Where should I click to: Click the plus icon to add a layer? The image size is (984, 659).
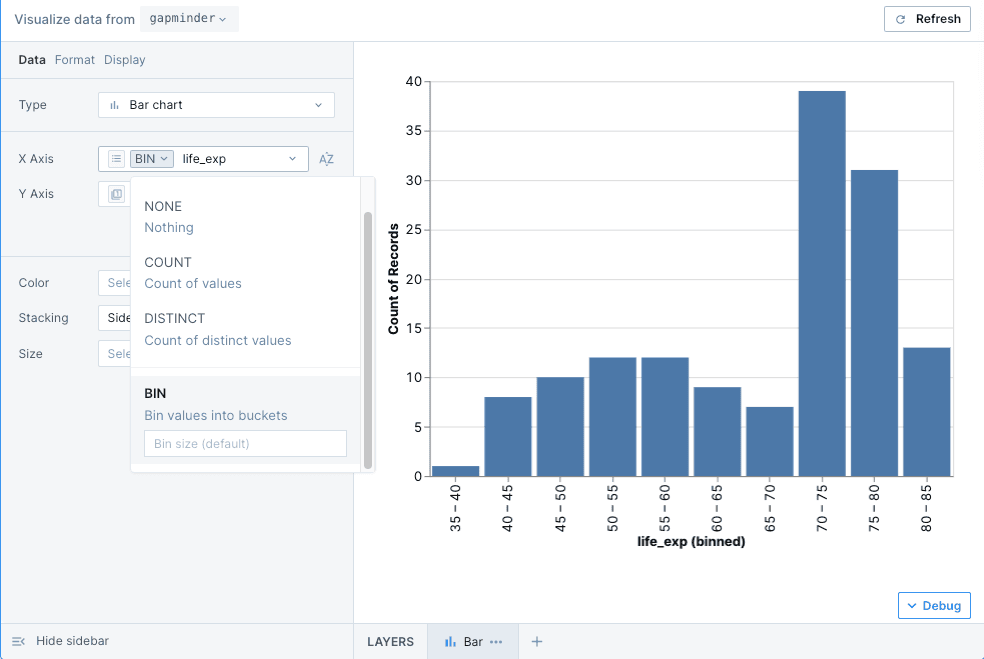point(536,642)
